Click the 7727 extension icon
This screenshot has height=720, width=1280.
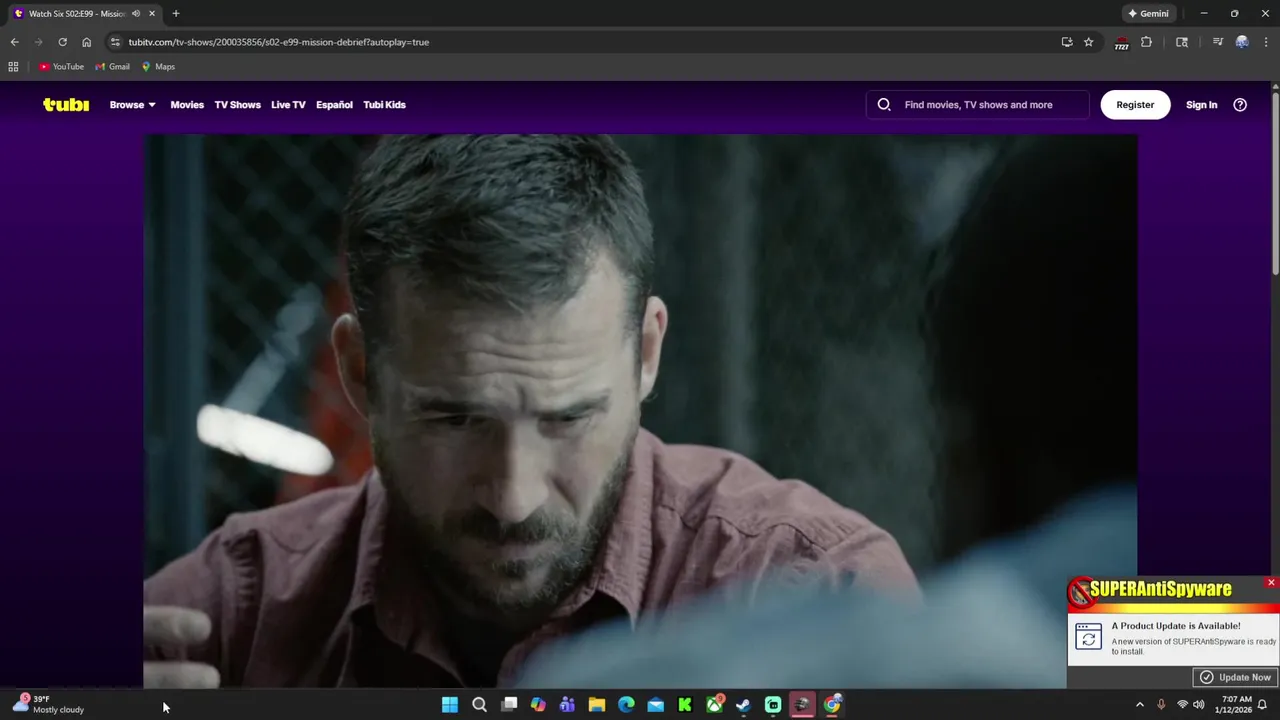[1122, 43]
